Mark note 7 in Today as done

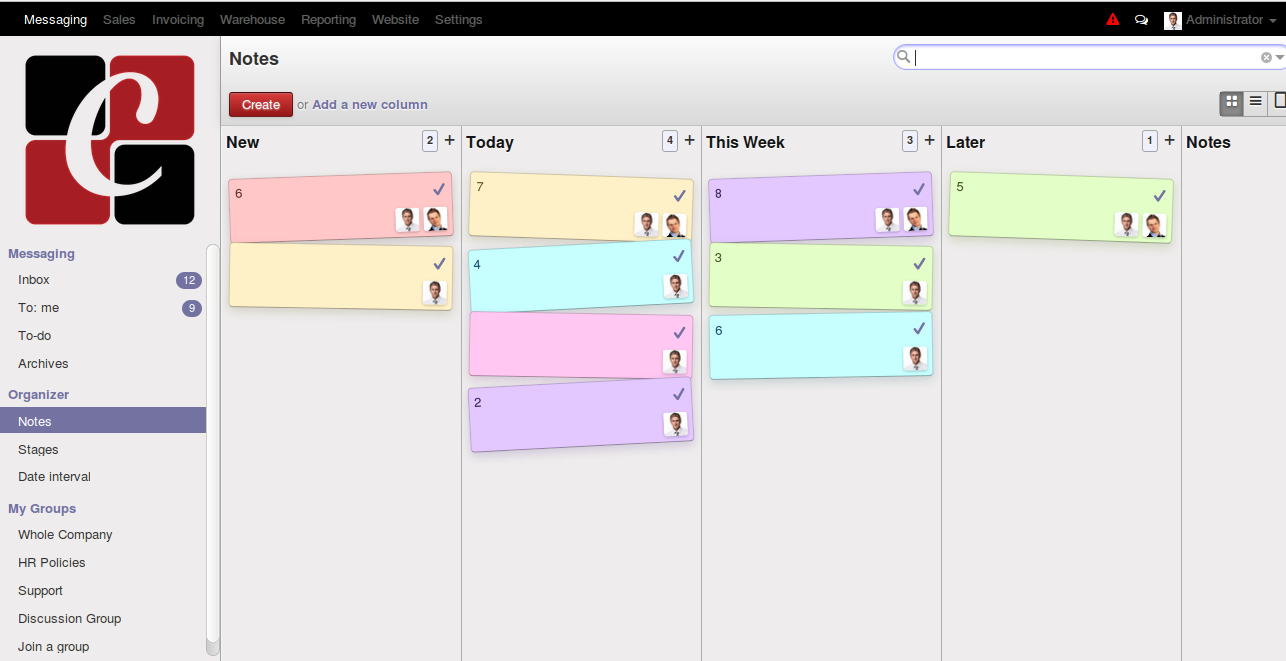tap(679, 196)
